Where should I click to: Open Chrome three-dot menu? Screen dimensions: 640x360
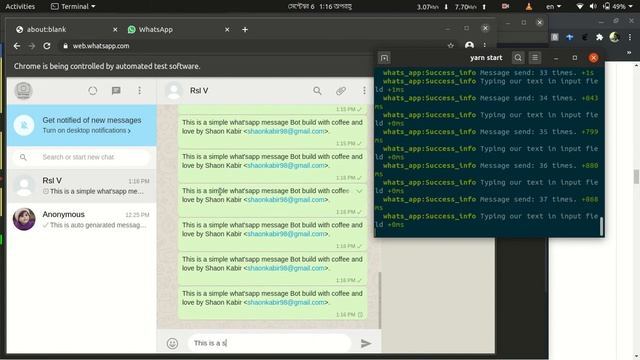point(484,46)
